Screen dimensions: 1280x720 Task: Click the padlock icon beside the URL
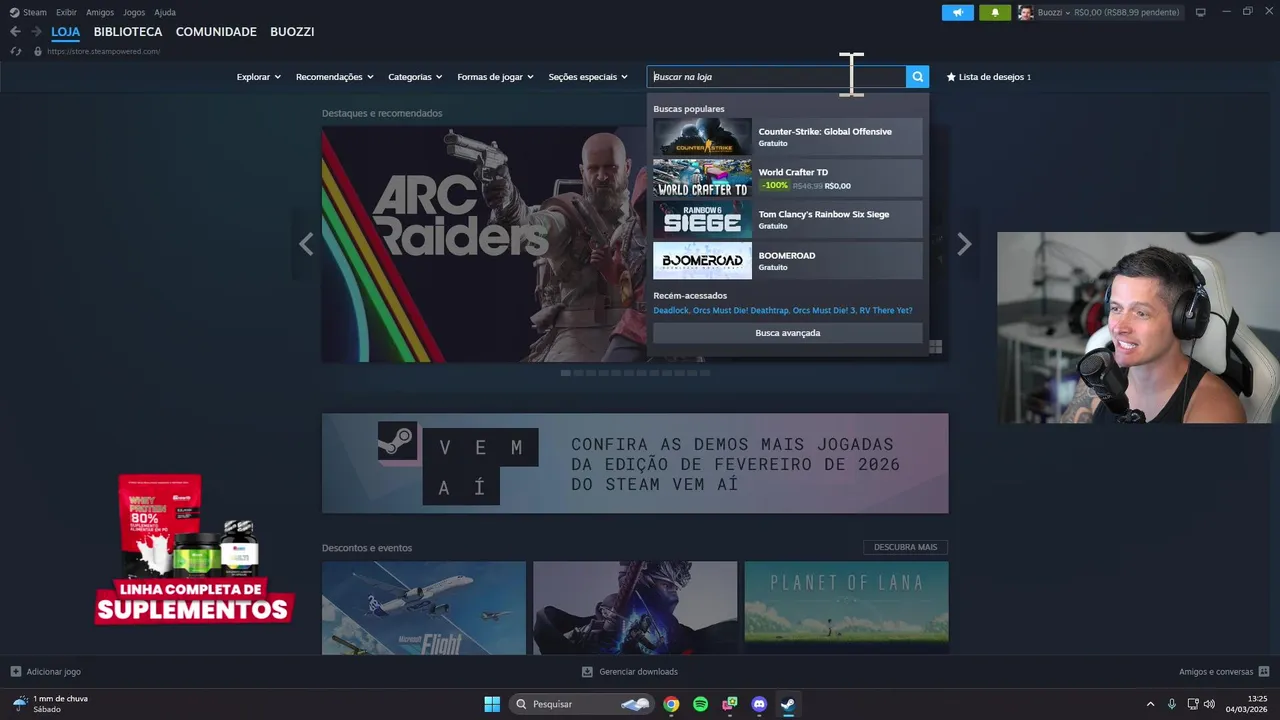tap(38, 51)
